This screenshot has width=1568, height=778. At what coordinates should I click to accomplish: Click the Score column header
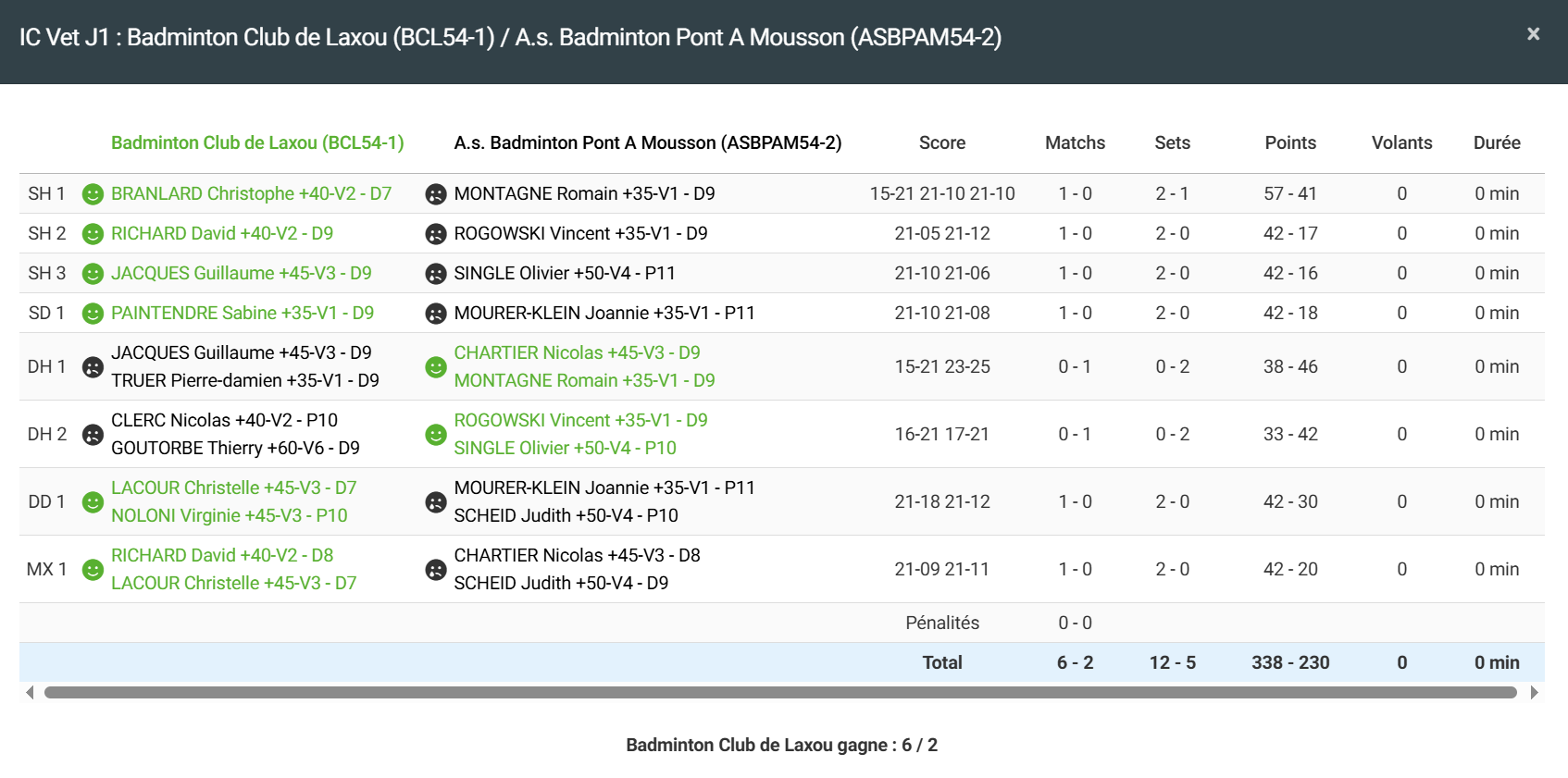[941, 142]
